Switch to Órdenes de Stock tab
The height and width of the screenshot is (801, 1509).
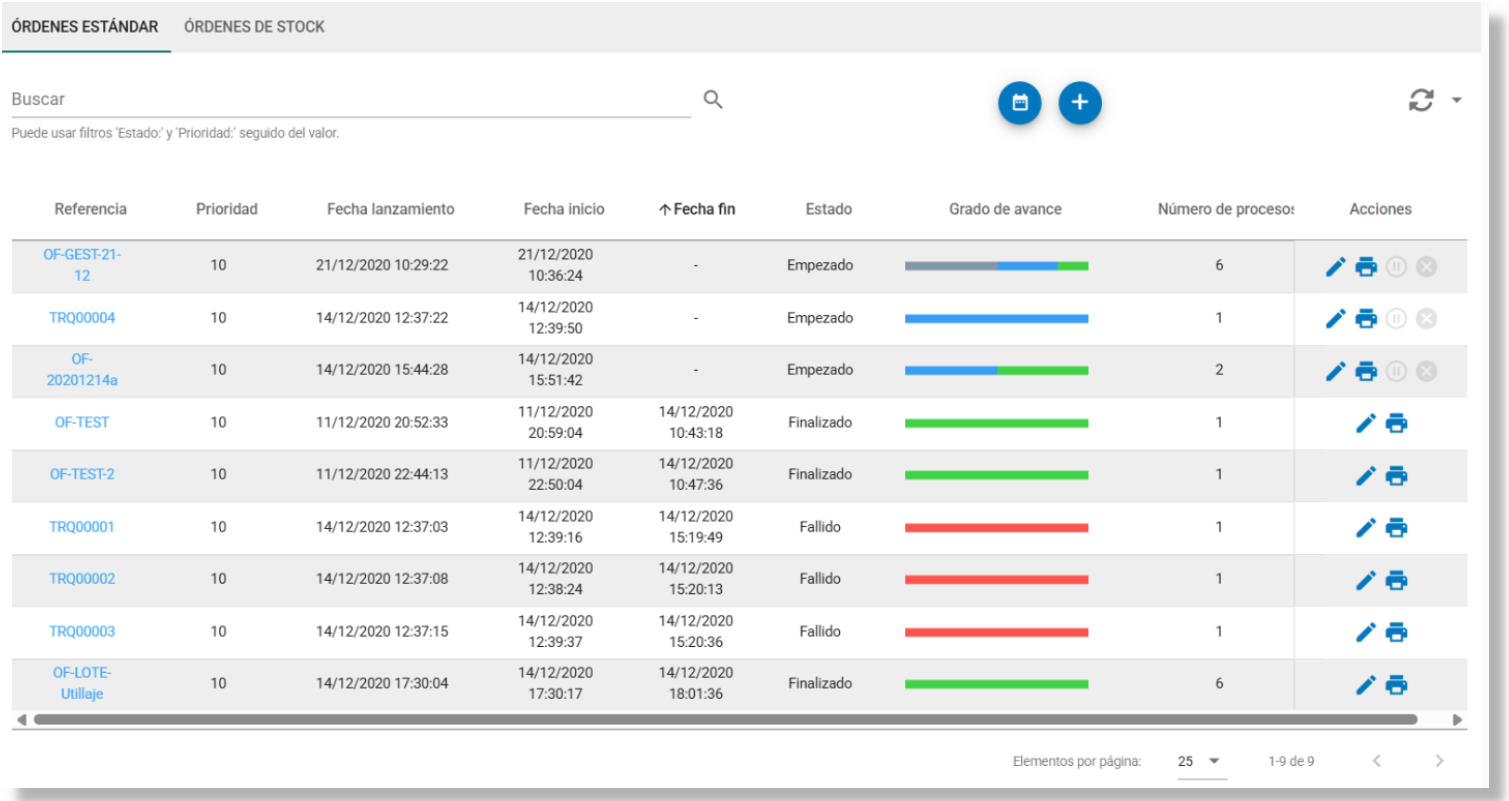coord(254,27)
